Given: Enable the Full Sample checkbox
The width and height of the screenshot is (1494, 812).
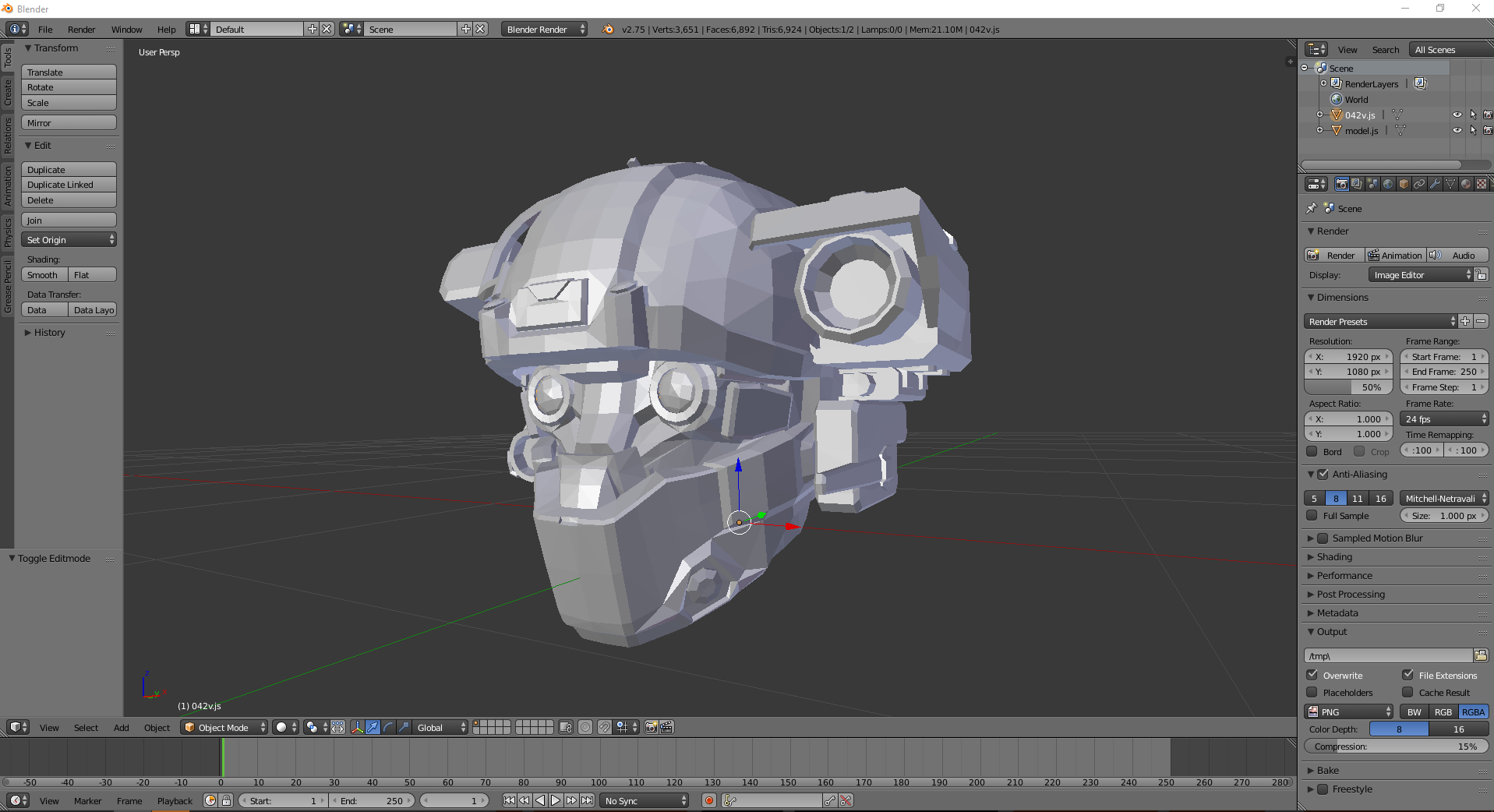Looking at the screenshot, I should click(x=1312, y=515).
